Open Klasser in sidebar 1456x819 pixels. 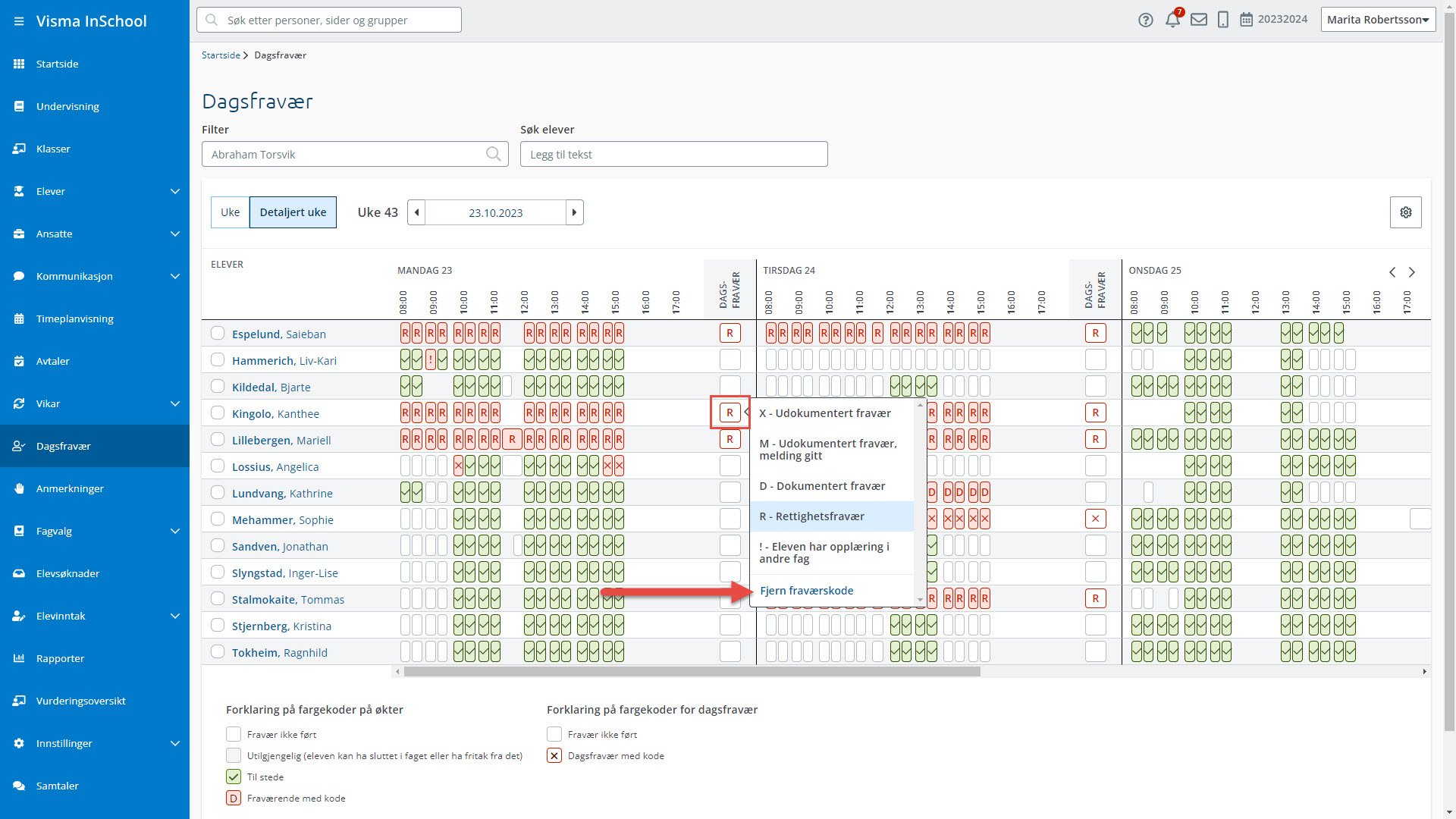click(95, 149)
